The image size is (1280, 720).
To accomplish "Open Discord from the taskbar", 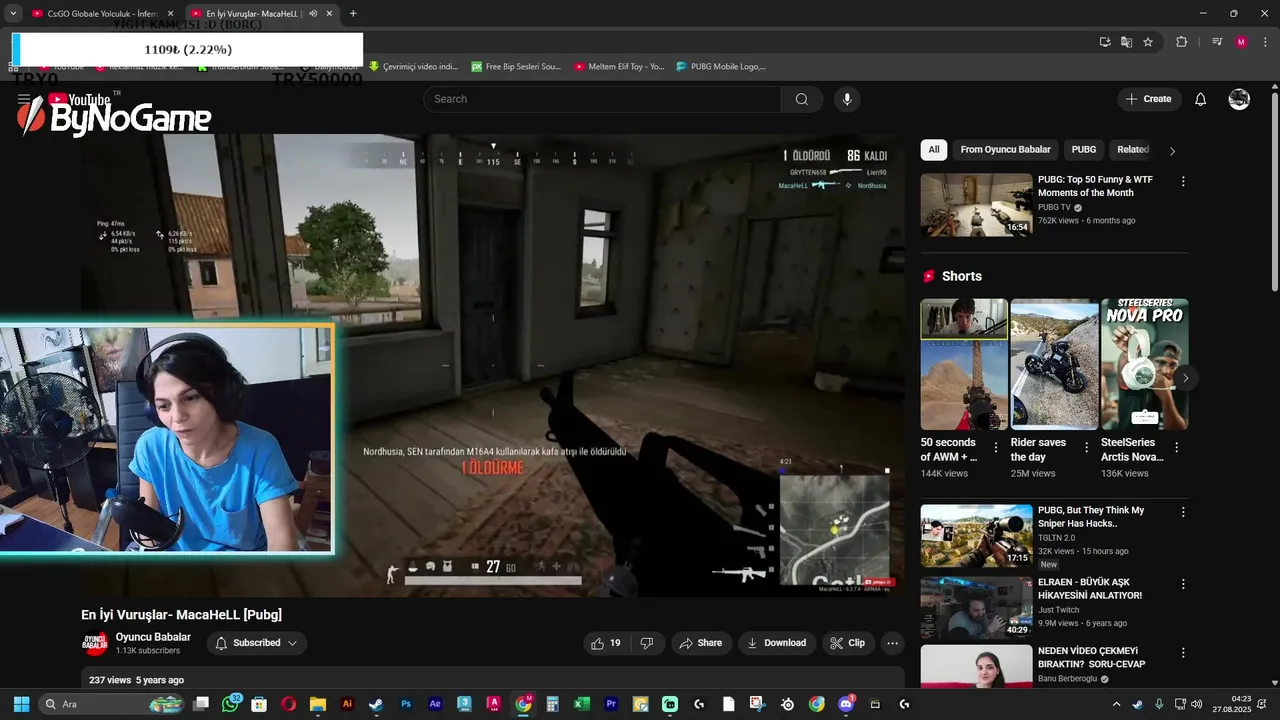I will pyautogui.click(x=846, y=704).
